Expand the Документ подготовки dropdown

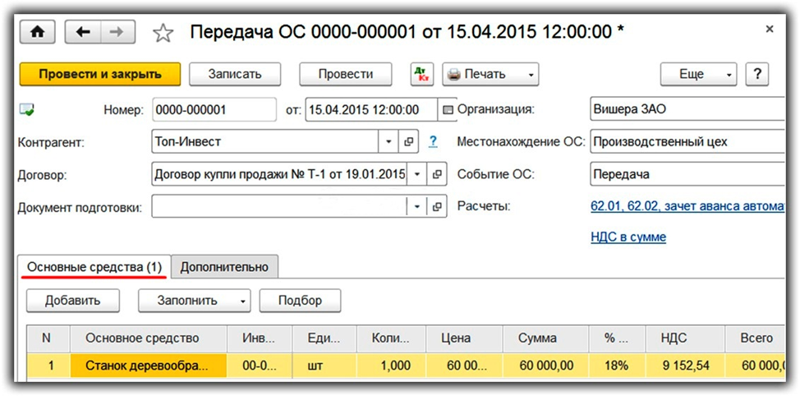pos(417,207)
